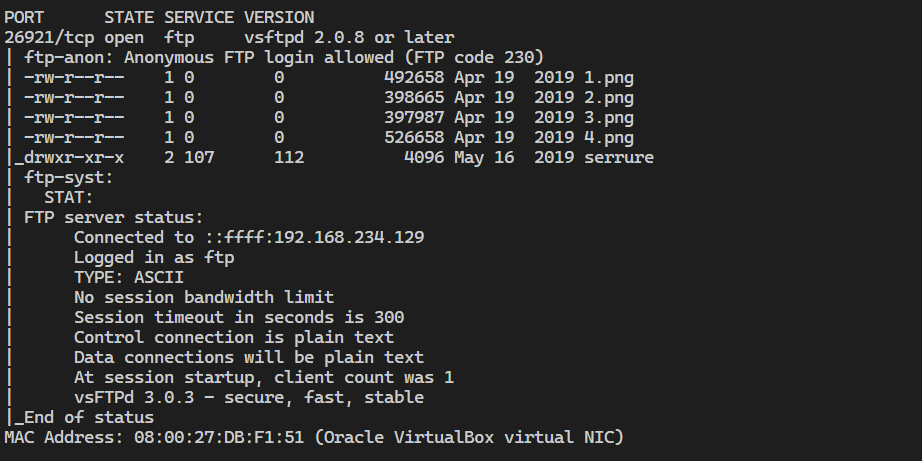Screen dimensions: 922x461
Task: Click the 'Oracle VirtualBox virtual NIC' text
Action: (x=469, y=437)
